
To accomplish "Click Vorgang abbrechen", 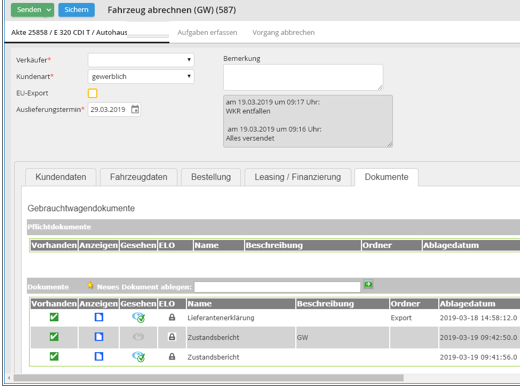I will [x=283, y=32].
